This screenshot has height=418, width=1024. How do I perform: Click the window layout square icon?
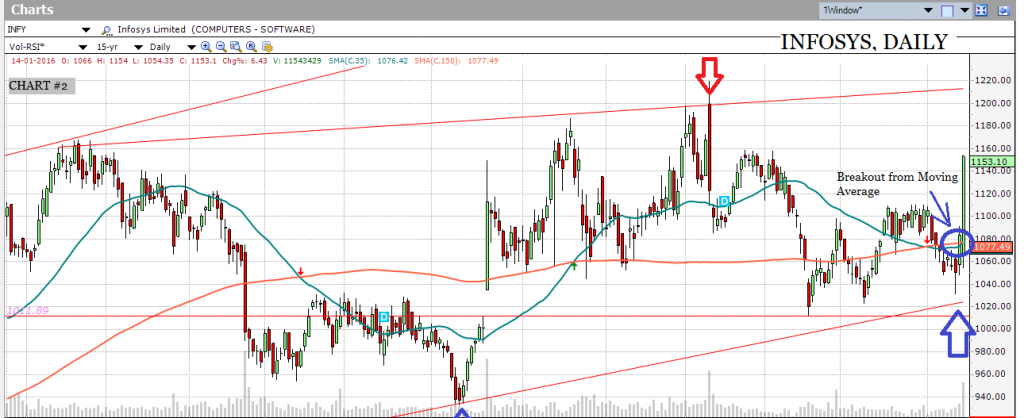[947, 10]
